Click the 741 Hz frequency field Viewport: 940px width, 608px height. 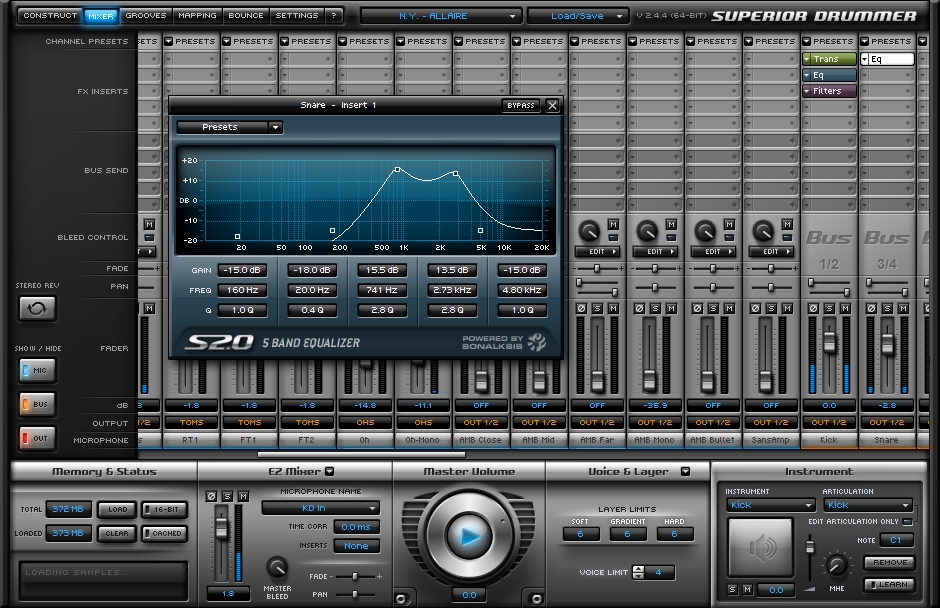click(382, 290)
